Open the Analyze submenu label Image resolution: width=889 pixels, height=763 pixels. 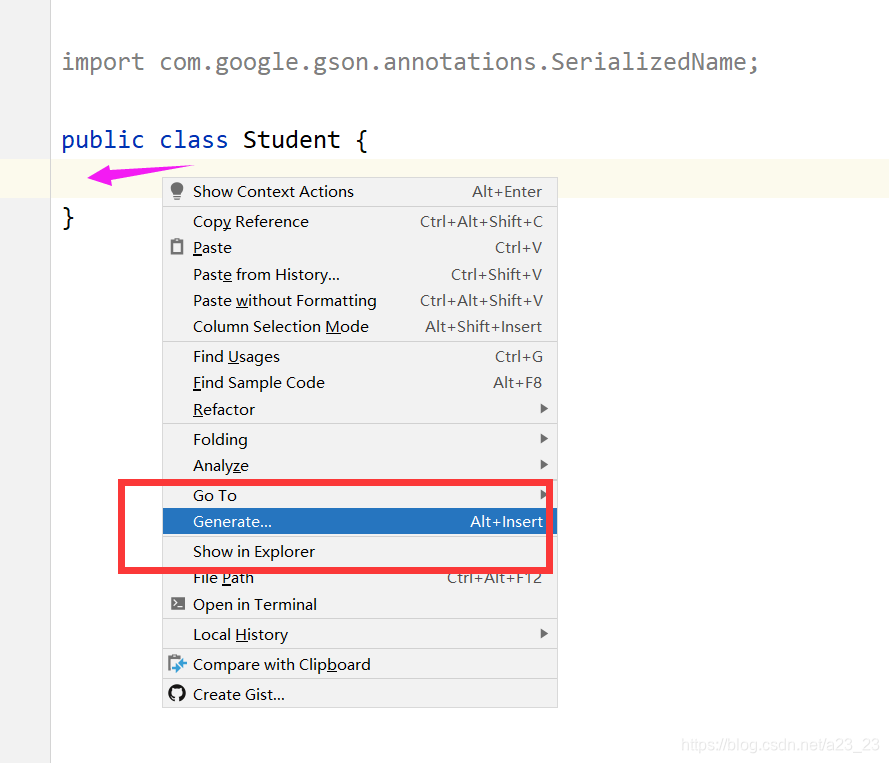(221, 465)
